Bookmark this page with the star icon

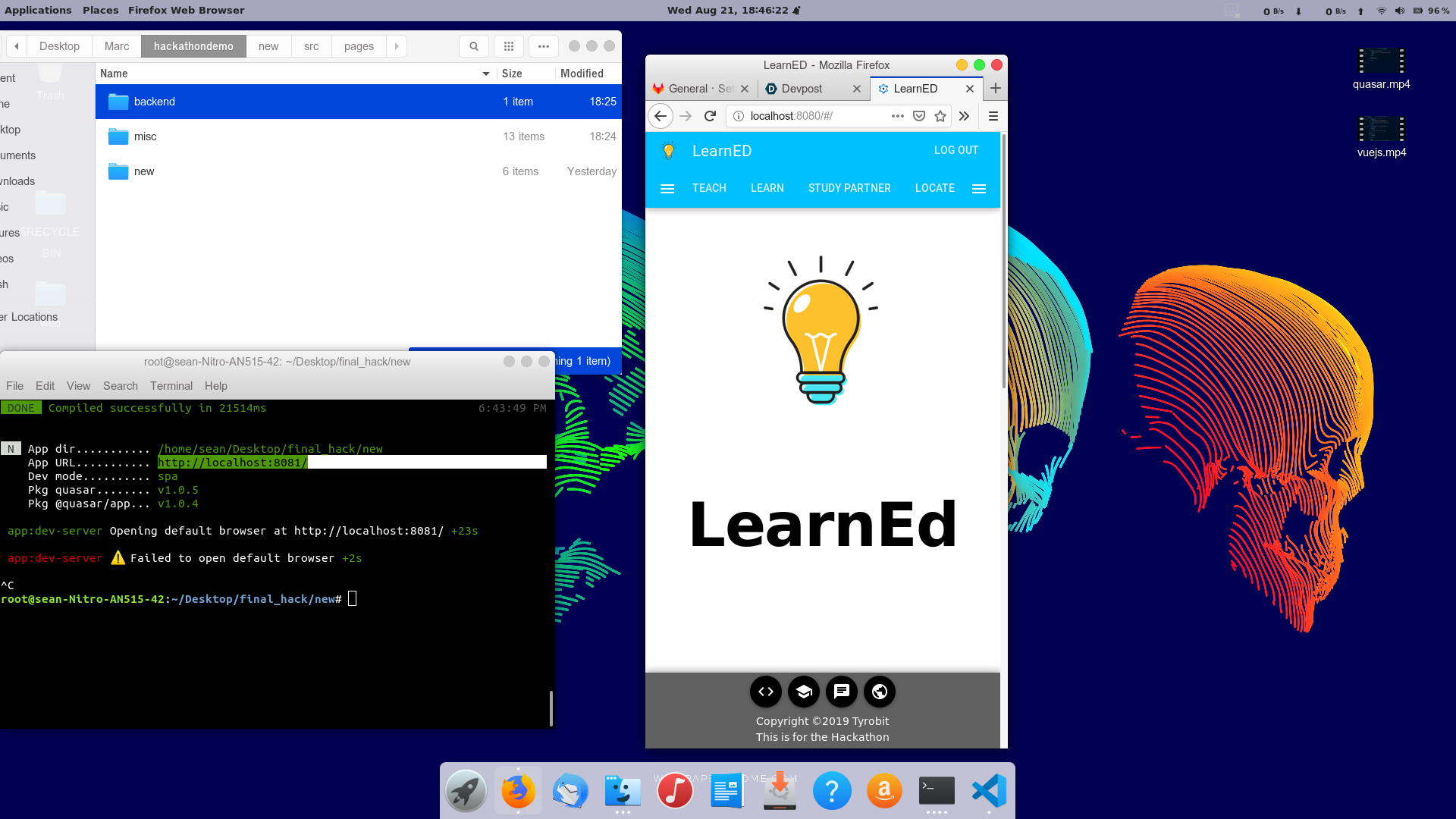(940, 116)
